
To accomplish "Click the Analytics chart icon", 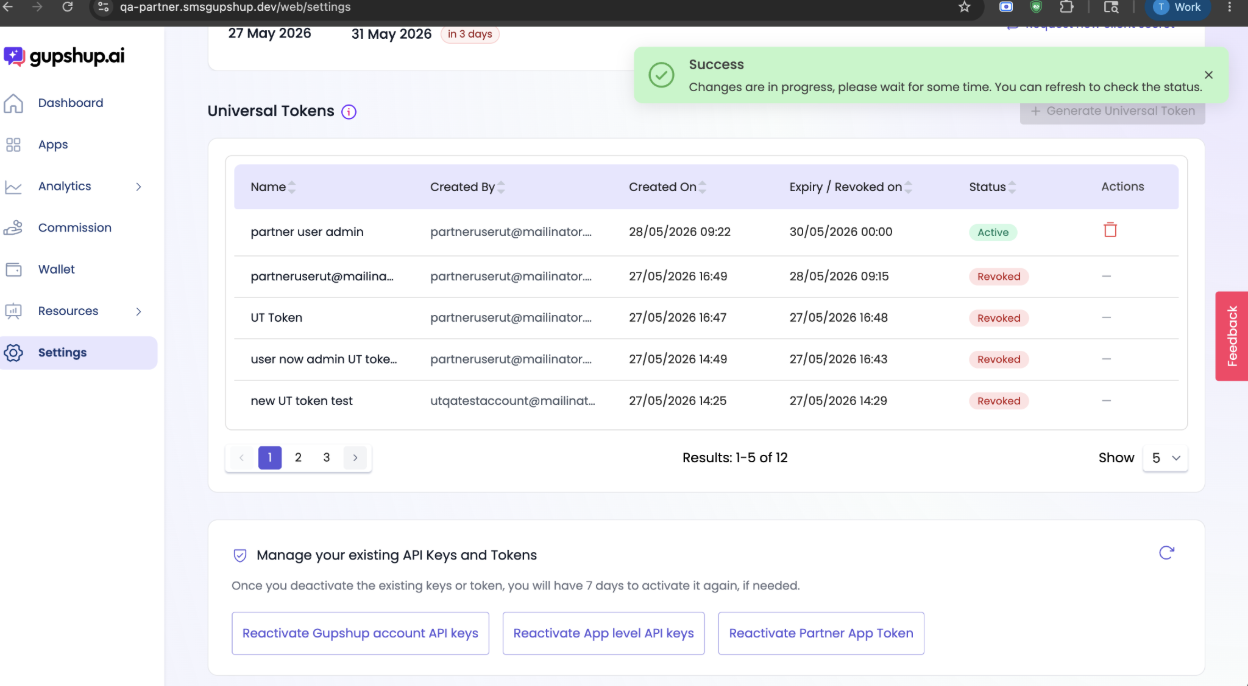I will [13, 187].
